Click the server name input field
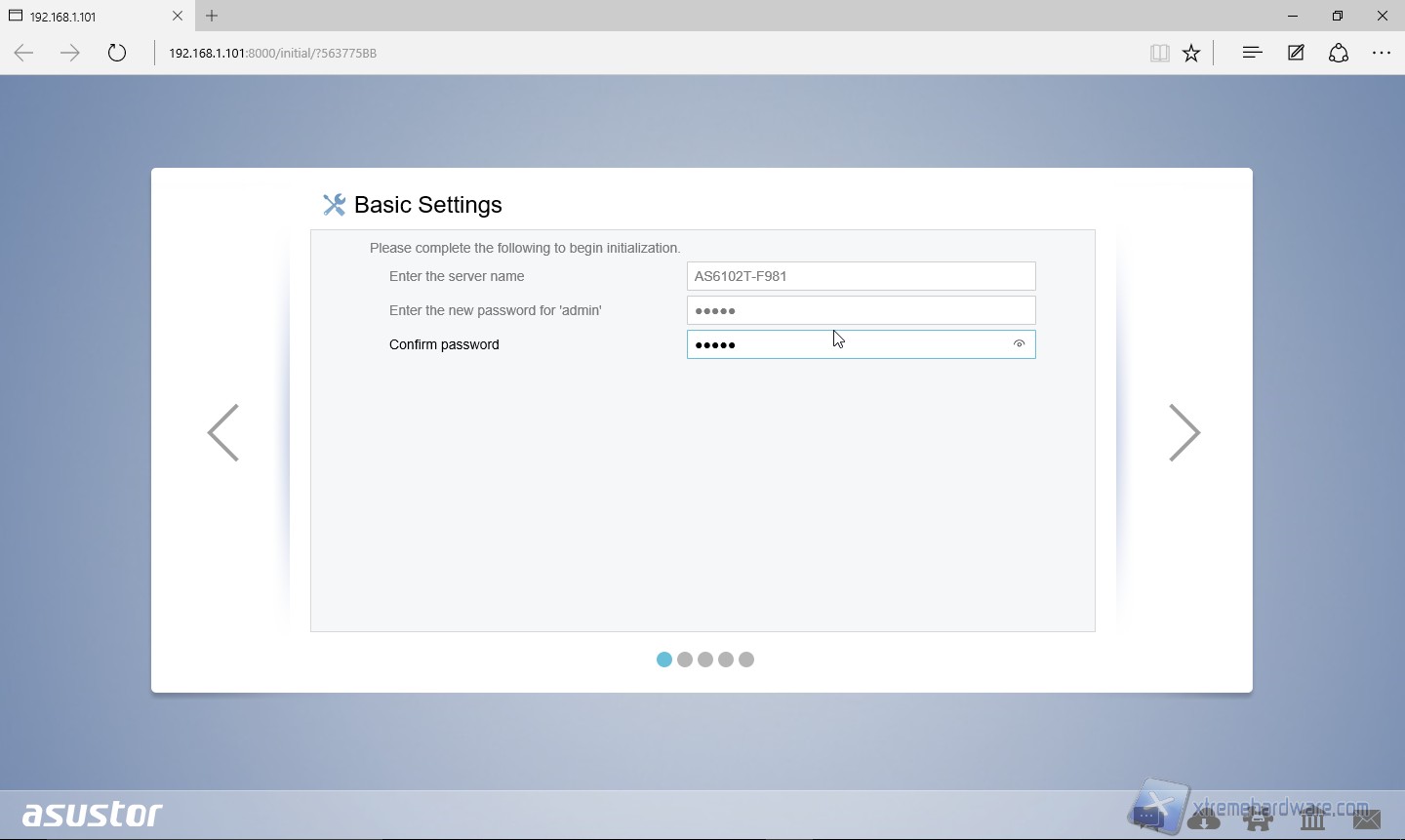Viewport: 1405px width, 840px height. tap(861, 276)
